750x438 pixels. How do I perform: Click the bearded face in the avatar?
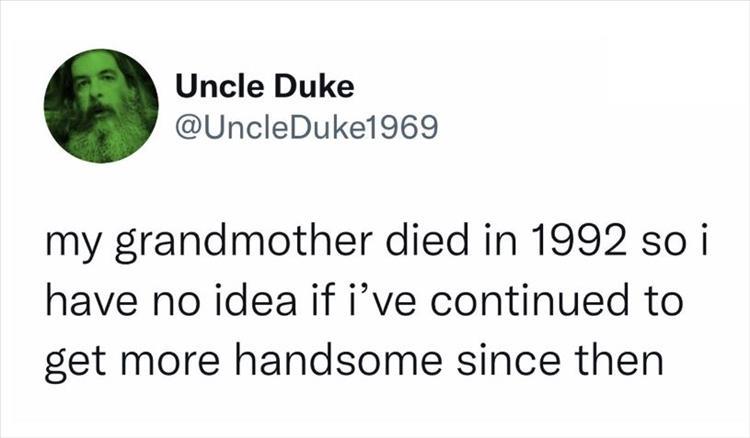coord(97,100)
